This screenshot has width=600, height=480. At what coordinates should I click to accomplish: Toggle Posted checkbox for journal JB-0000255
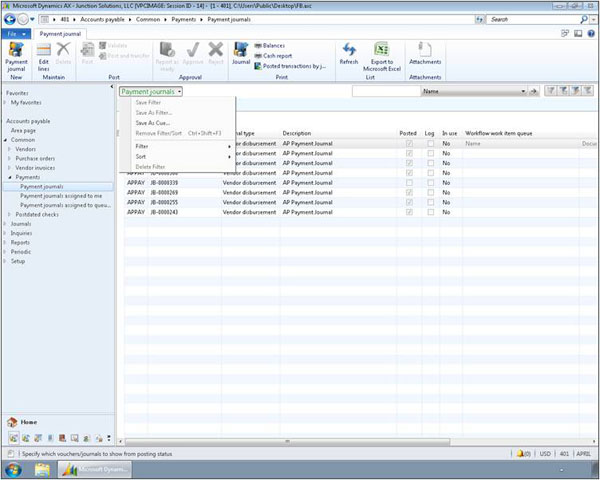[x=409, y=202]
